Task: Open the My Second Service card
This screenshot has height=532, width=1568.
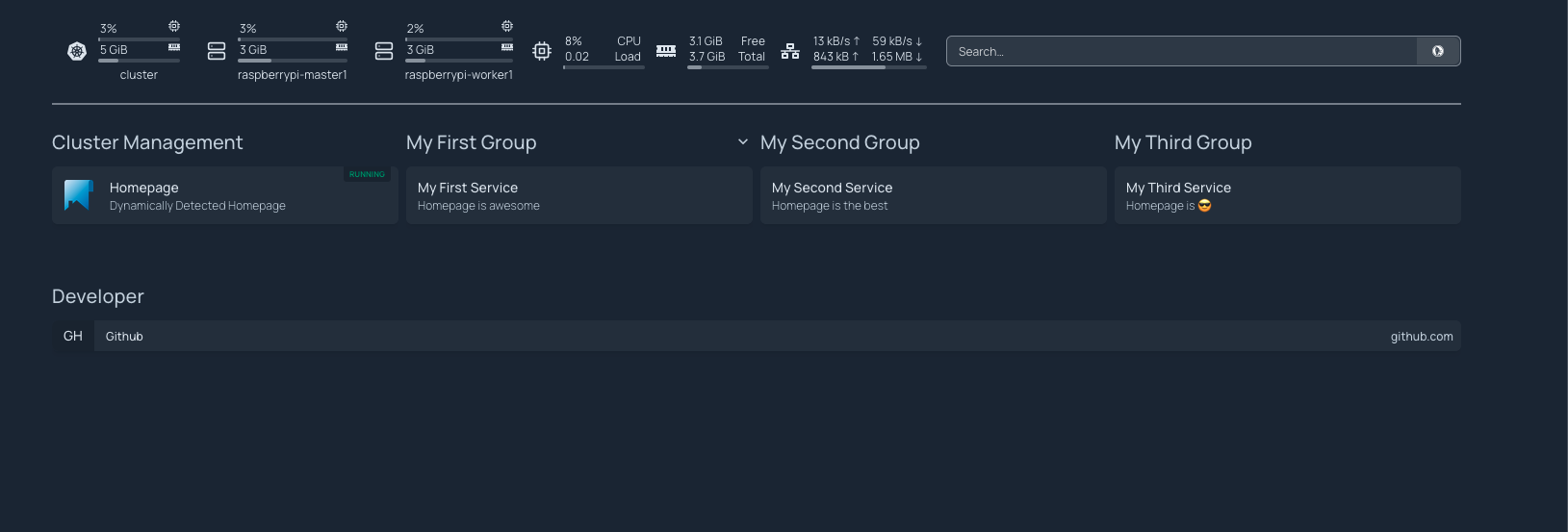Action: coord(934,195)
